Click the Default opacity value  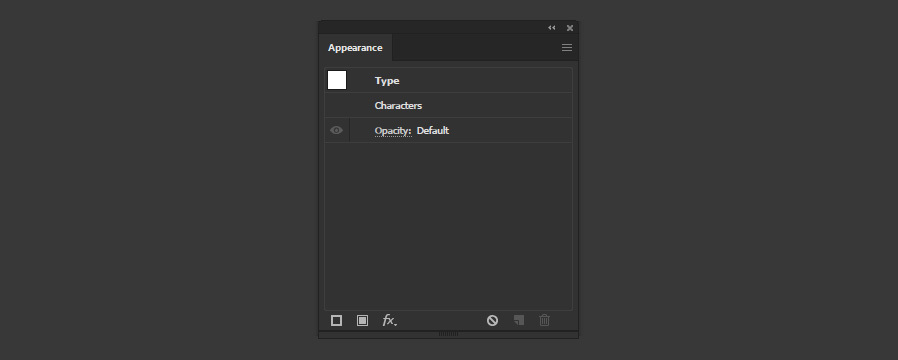coord(433,130)
